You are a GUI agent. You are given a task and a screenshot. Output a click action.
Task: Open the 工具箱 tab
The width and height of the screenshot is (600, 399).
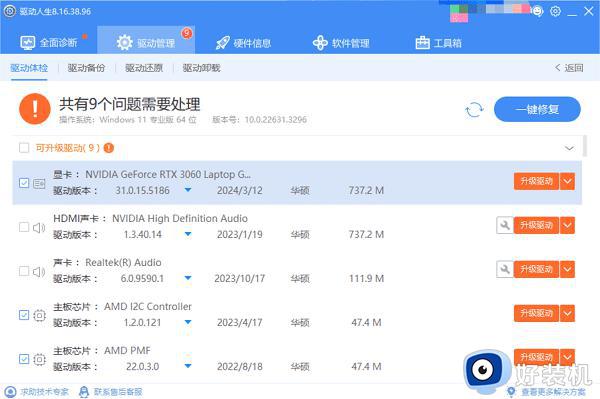pos(438,43)
